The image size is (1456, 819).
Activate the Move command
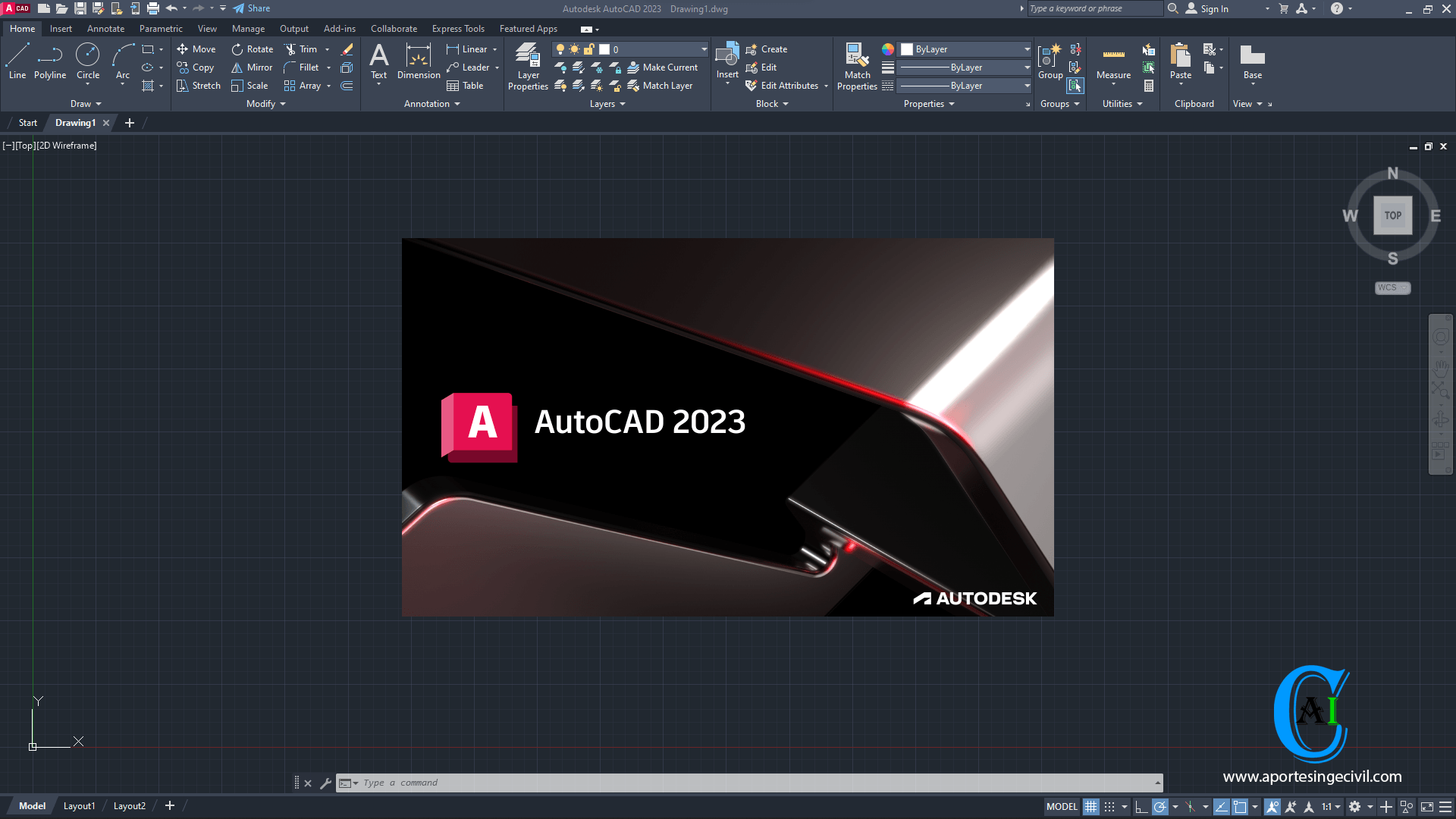(196, 49)
